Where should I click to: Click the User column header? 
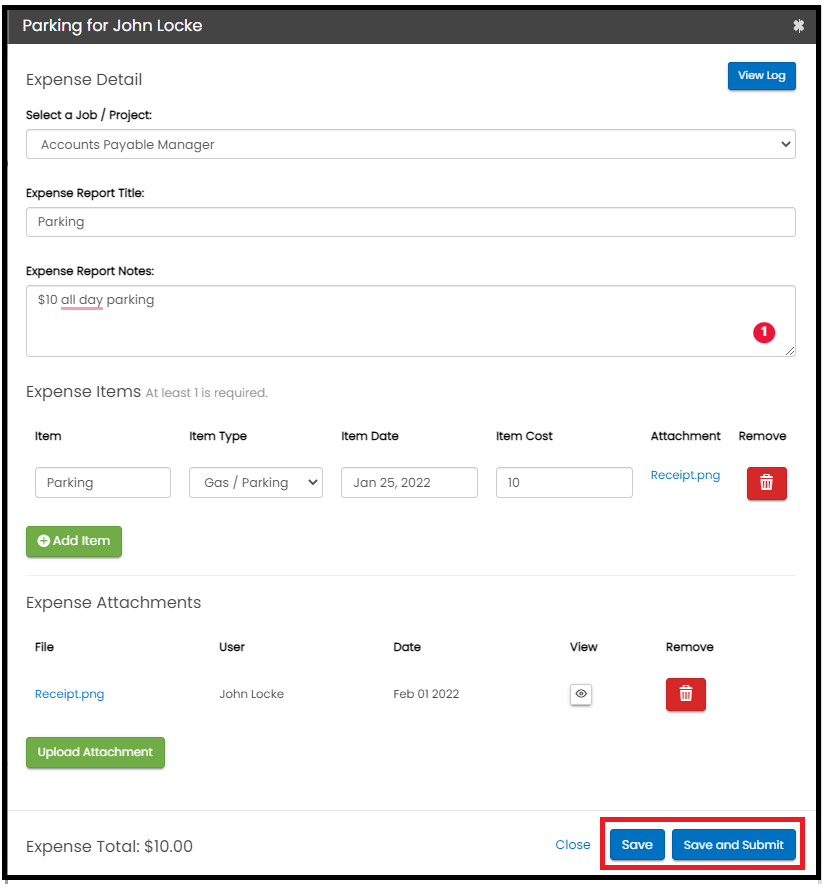[232, 647]
